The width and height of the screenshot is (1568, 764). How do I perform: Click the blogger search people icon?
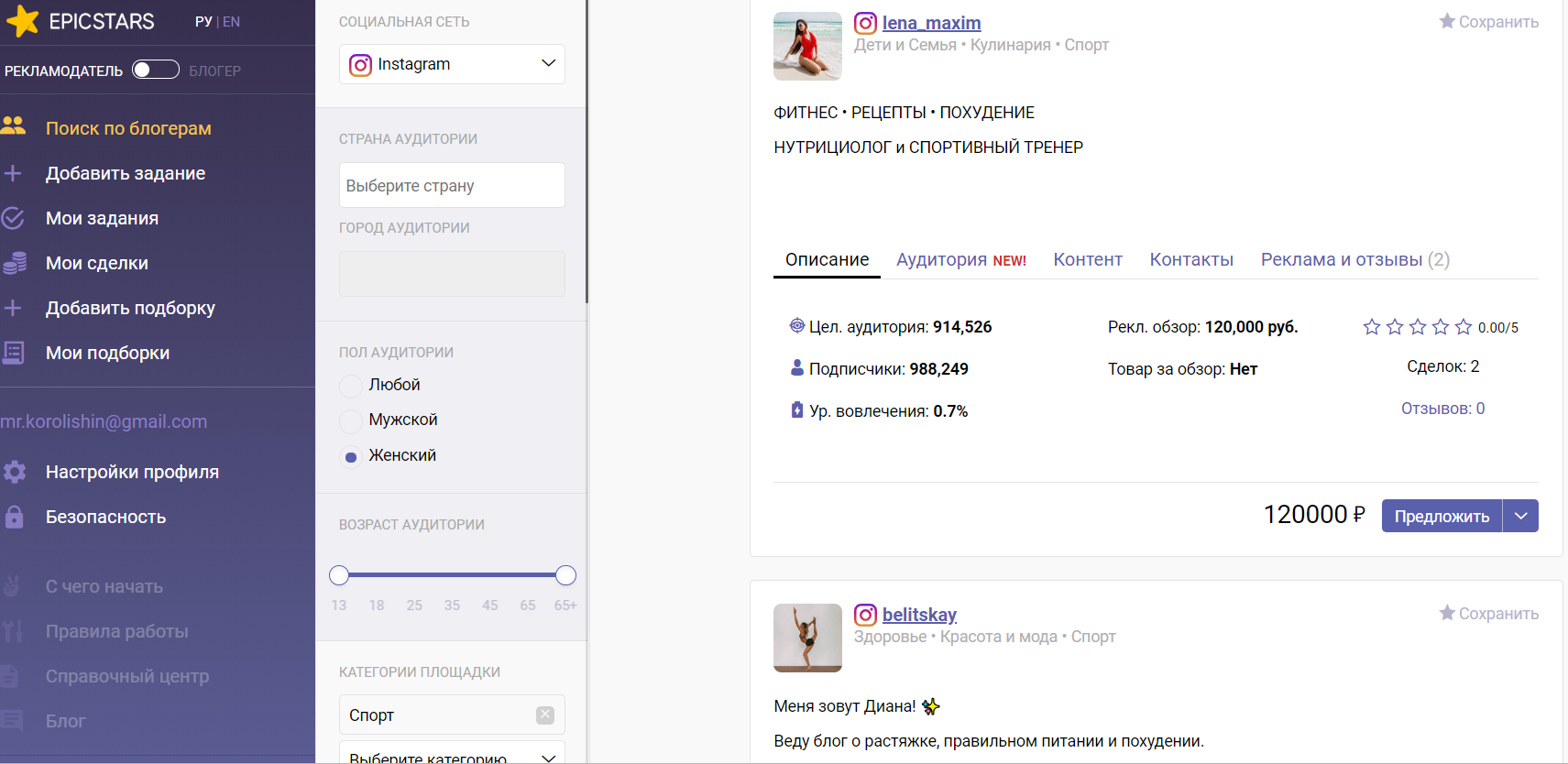point(14,126)
